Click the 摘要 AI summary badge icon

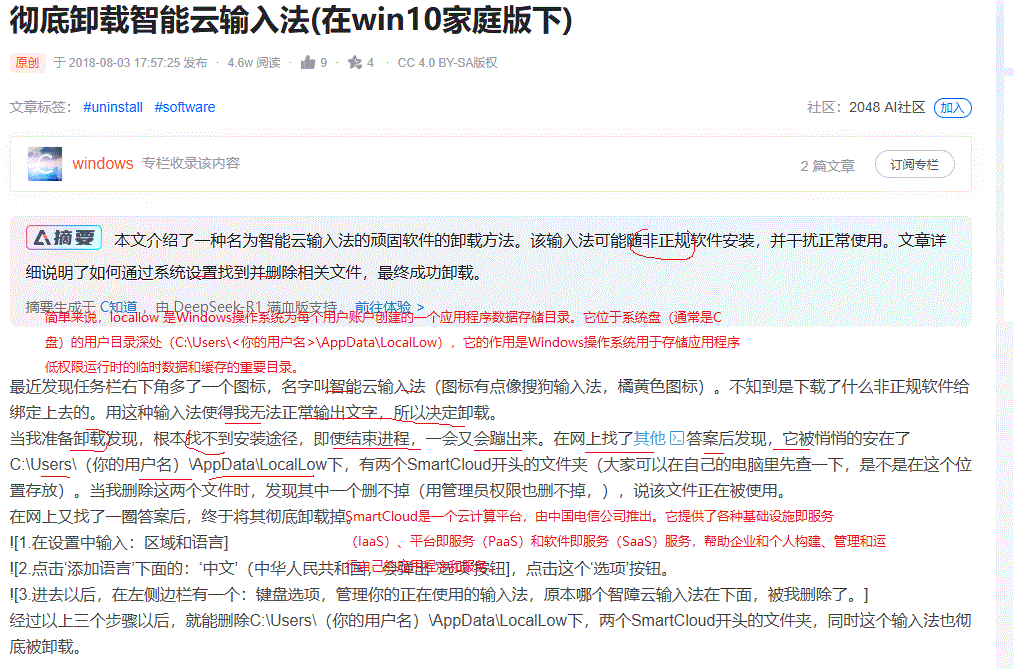pos(66,238)
